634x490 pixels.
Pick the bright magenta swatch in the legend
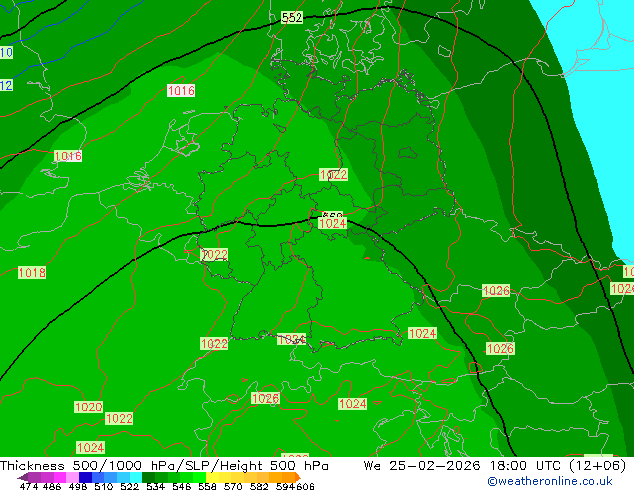tap(60, 477)
